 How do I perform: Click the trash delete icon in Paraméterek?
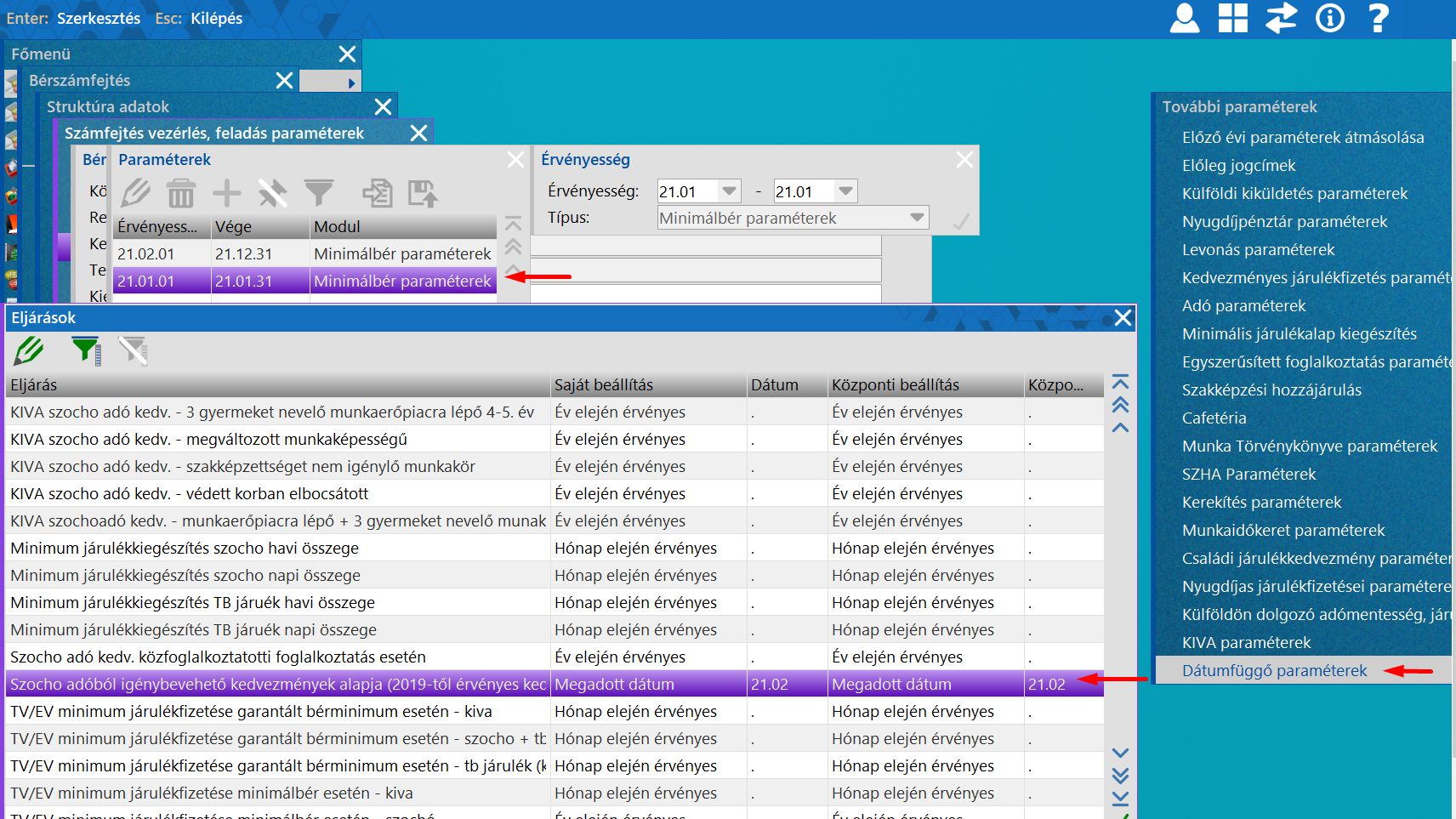180,193
